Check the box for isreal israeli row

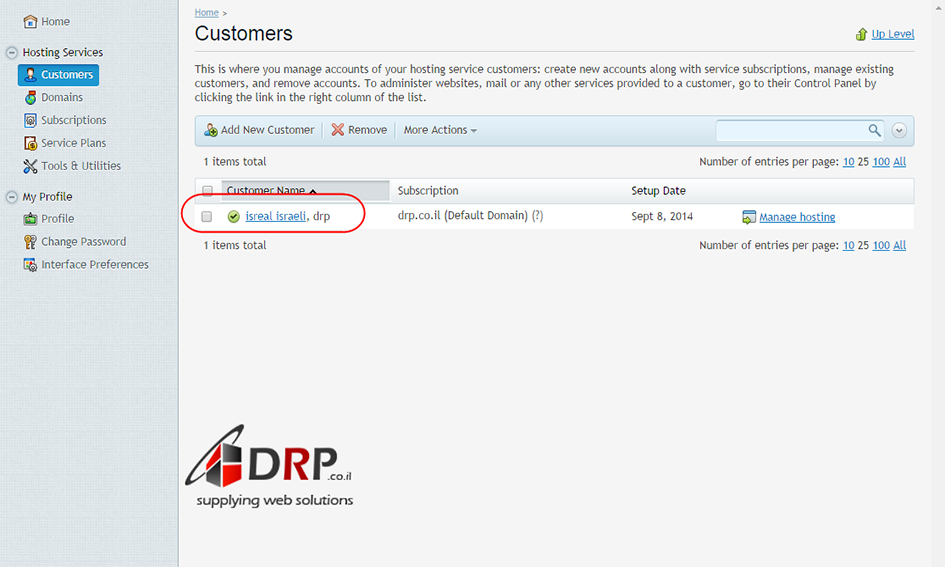coord(207,217)
